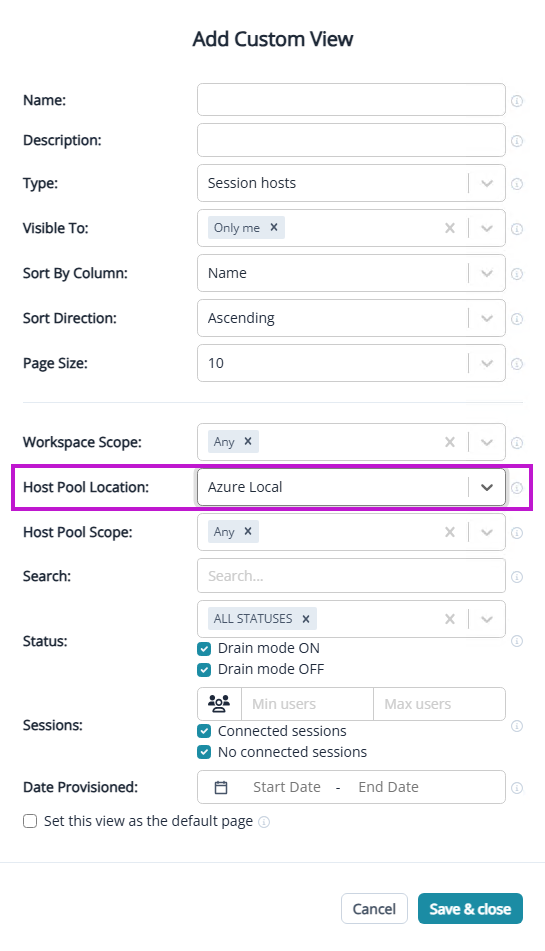This screenshot has height=951, width=545.
Task: Remove 'Any' tag from Workspace Scope
Action: point(248,442)
